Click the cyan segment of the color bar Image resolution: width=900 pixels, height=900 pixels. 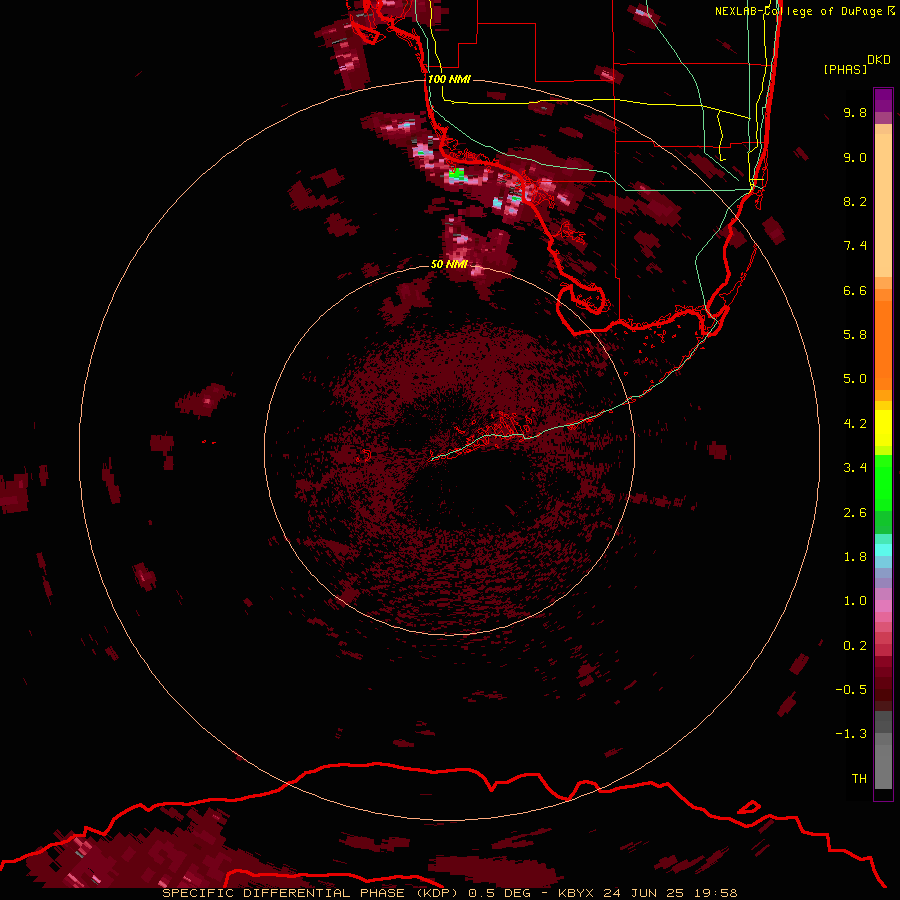[x=883, y=550]
